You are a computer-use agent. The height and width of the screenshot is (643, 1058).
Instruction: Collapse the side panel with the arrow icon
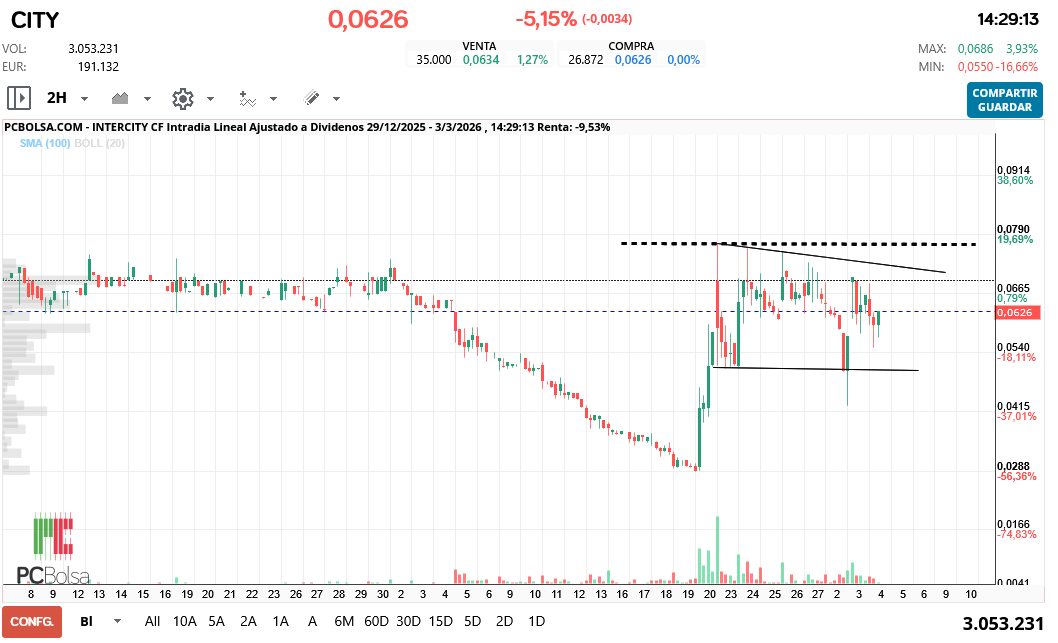click(x=18, y=97)
